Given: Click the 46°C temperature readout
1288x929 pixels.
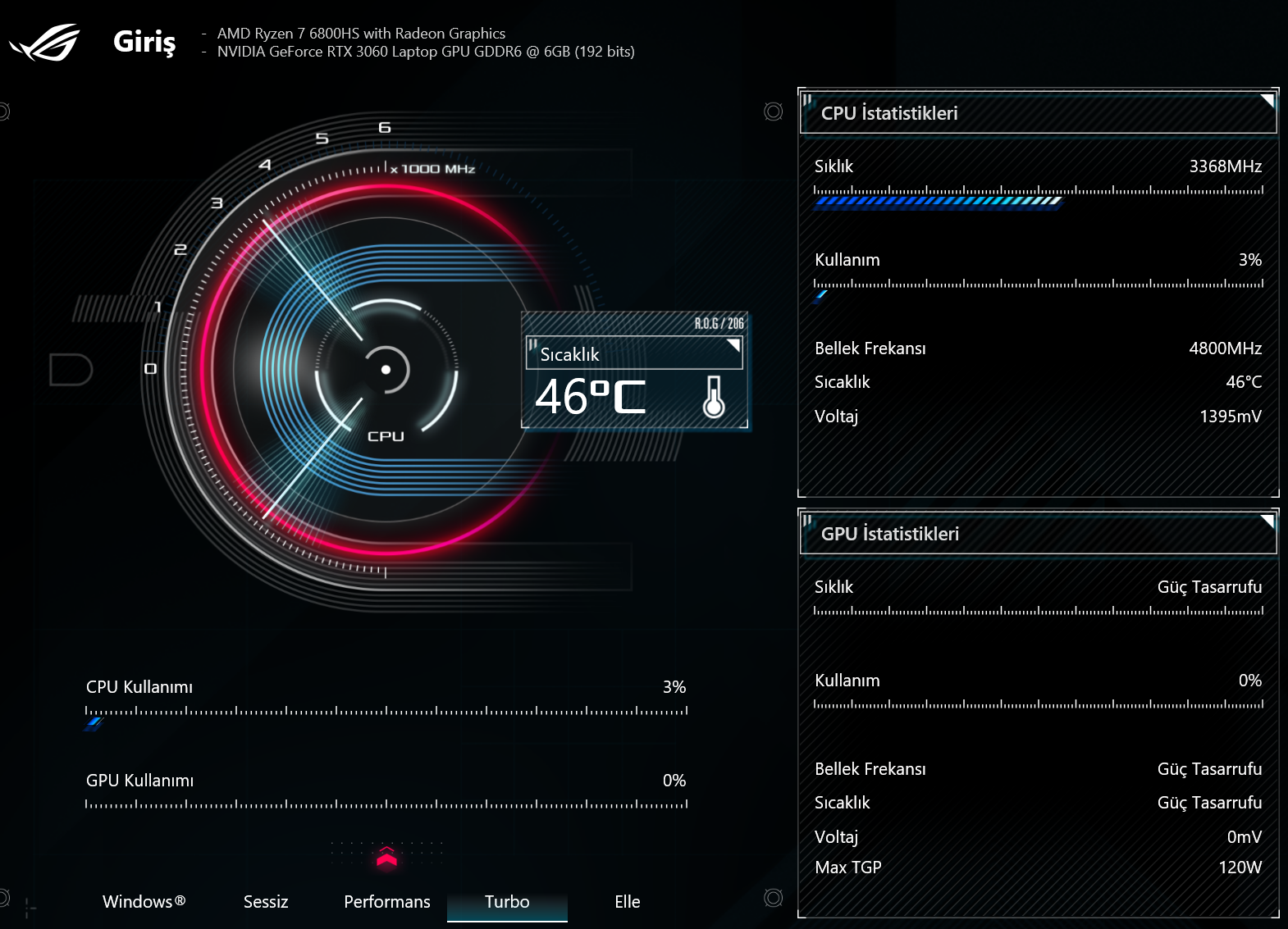Looking at the screenshot, I should click(591, 397).
